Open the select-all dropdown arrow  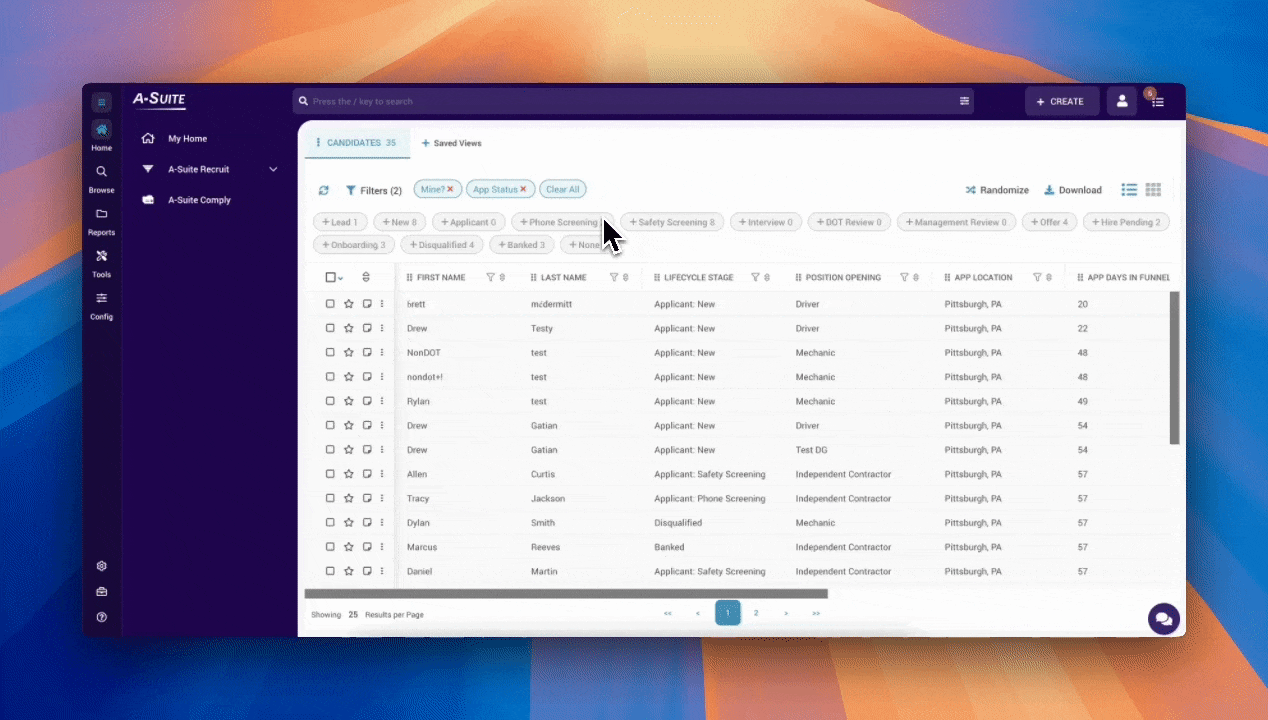[x=341, y=278]
